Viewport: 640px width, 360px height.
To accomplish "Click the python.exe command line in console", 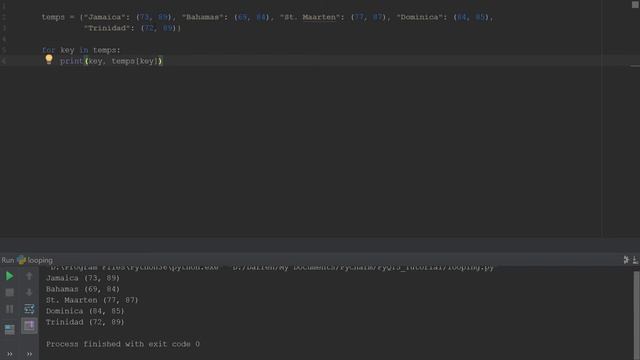I will 272,268.
